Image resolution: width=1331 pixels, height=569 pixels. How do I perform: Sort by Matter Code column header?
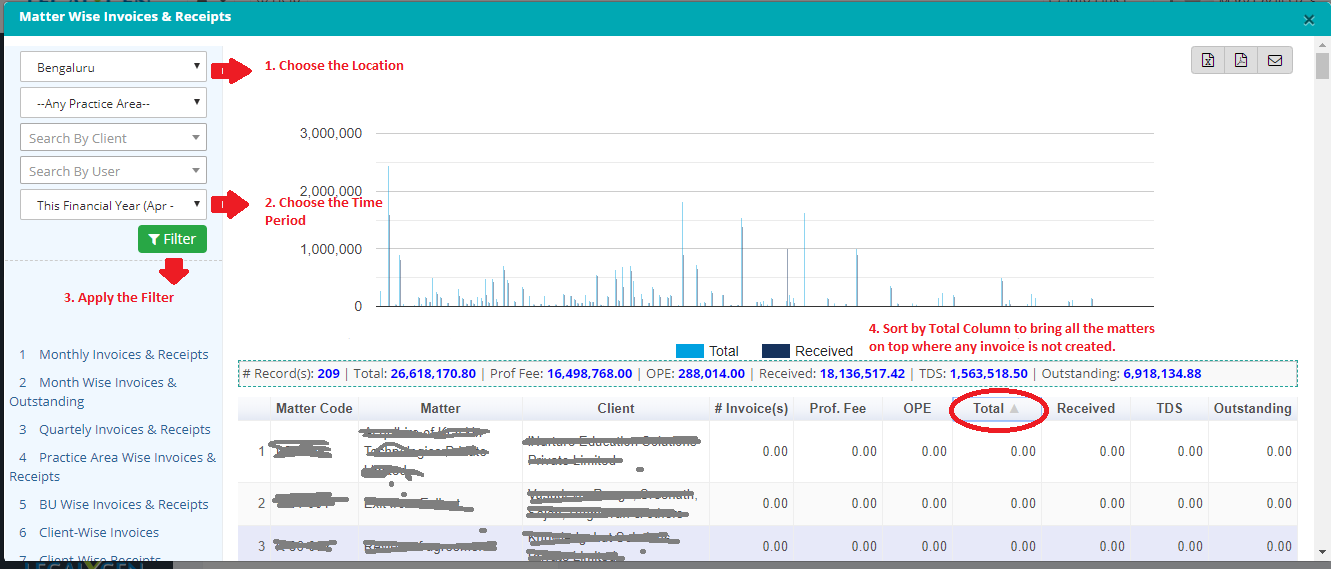[x=314, y=408]
